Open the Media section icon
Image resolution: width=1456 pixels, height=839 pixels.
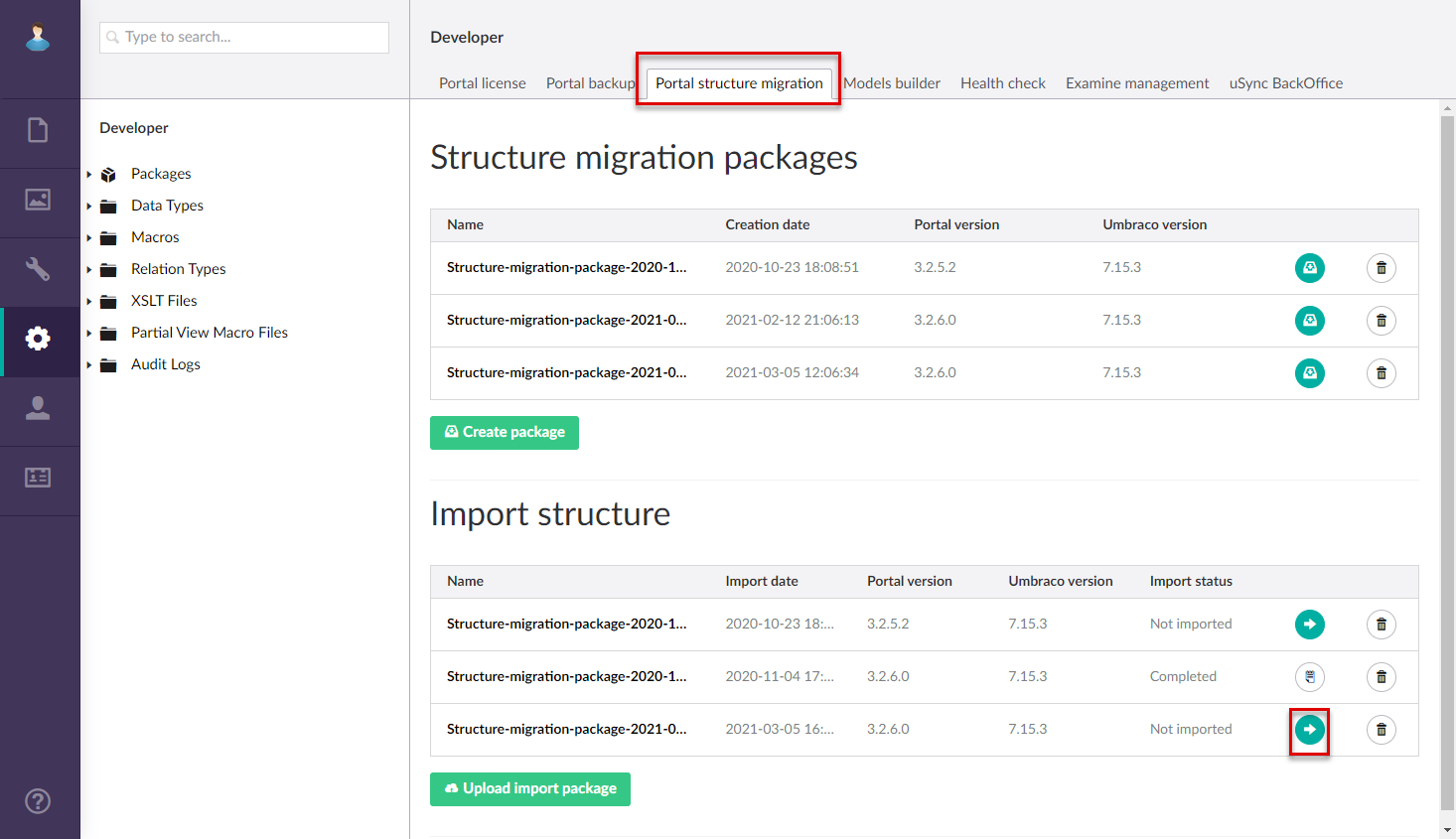38,200
